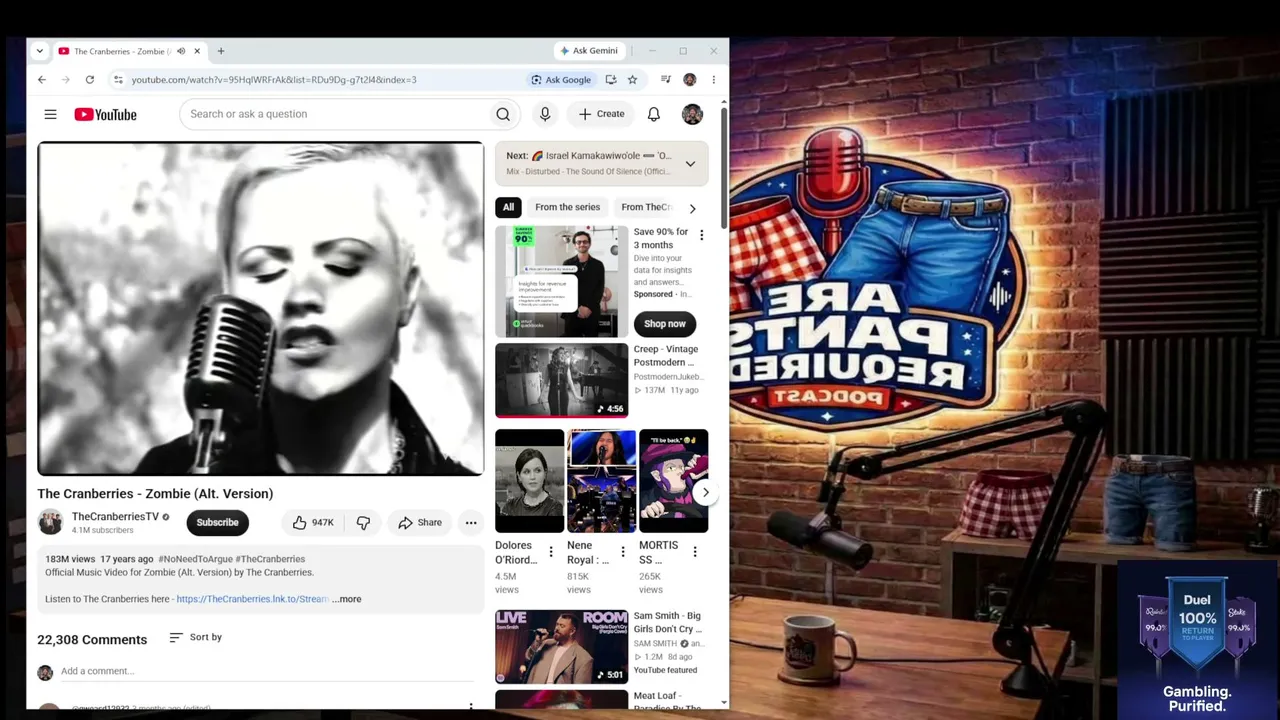Open options for MORTIS short
1280x720 pixels.
click(x=694, y=551)
